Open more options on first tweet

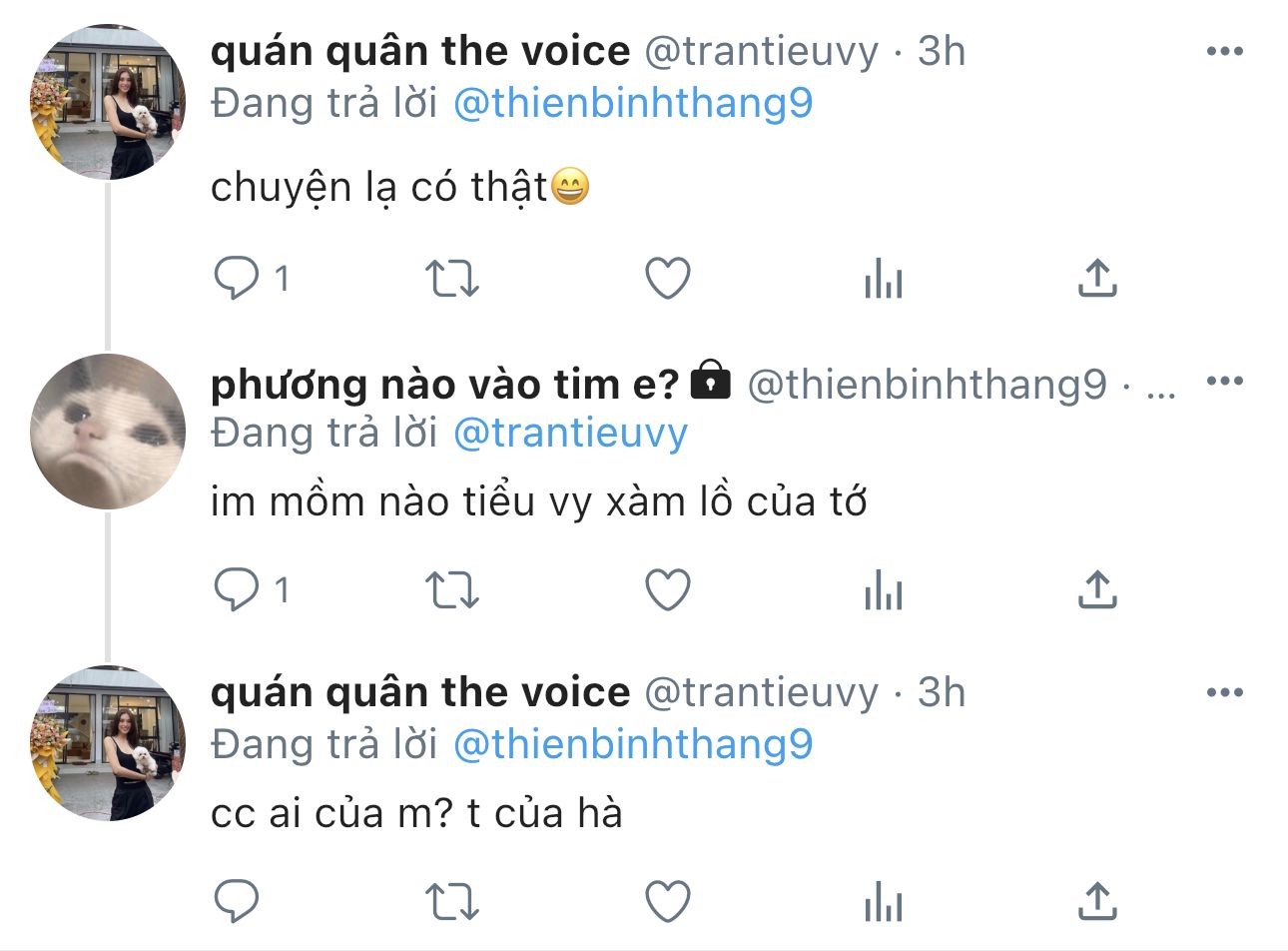click(1224, 51)
